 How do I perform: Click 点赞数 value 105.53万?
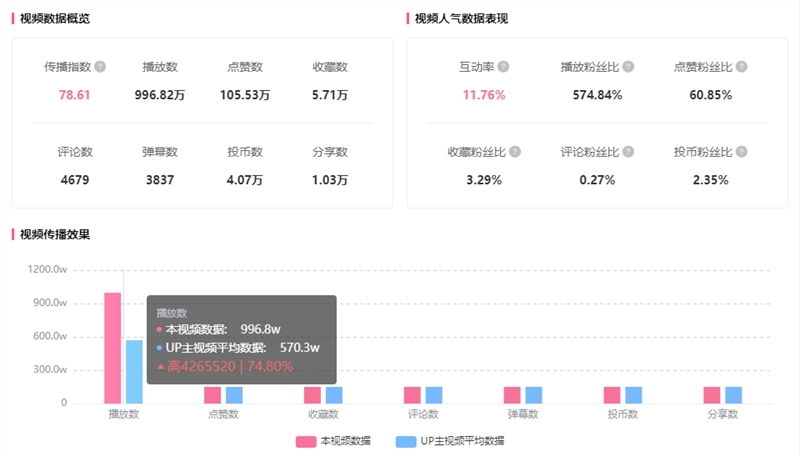click(245, 95)
